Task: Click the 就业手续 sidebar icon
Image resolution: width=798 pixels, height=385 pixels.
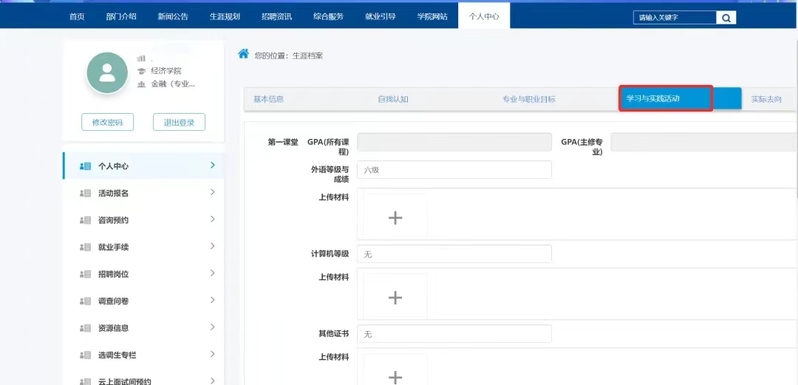Action: (x=86, y=248)
